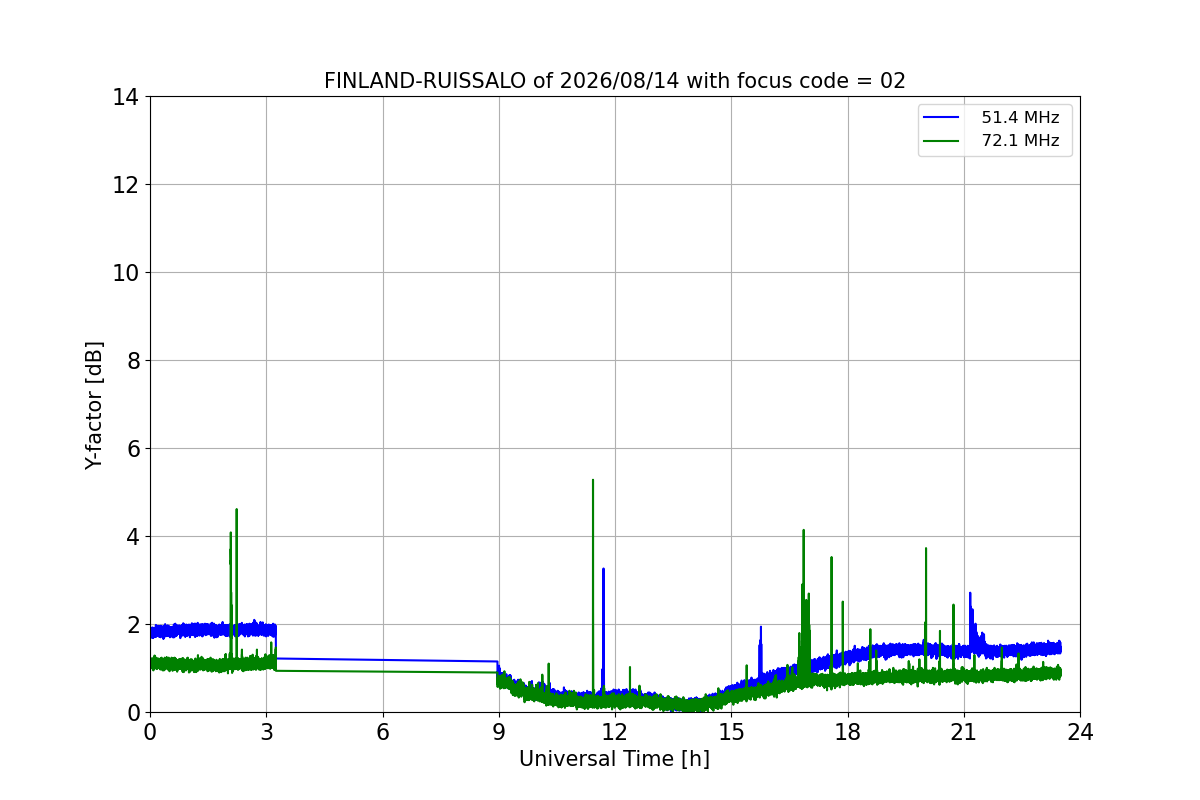Click the Y-factor [dB] axis label
Image resolution: width=1200 pixels, height=800 pixels.
(94, 405)
